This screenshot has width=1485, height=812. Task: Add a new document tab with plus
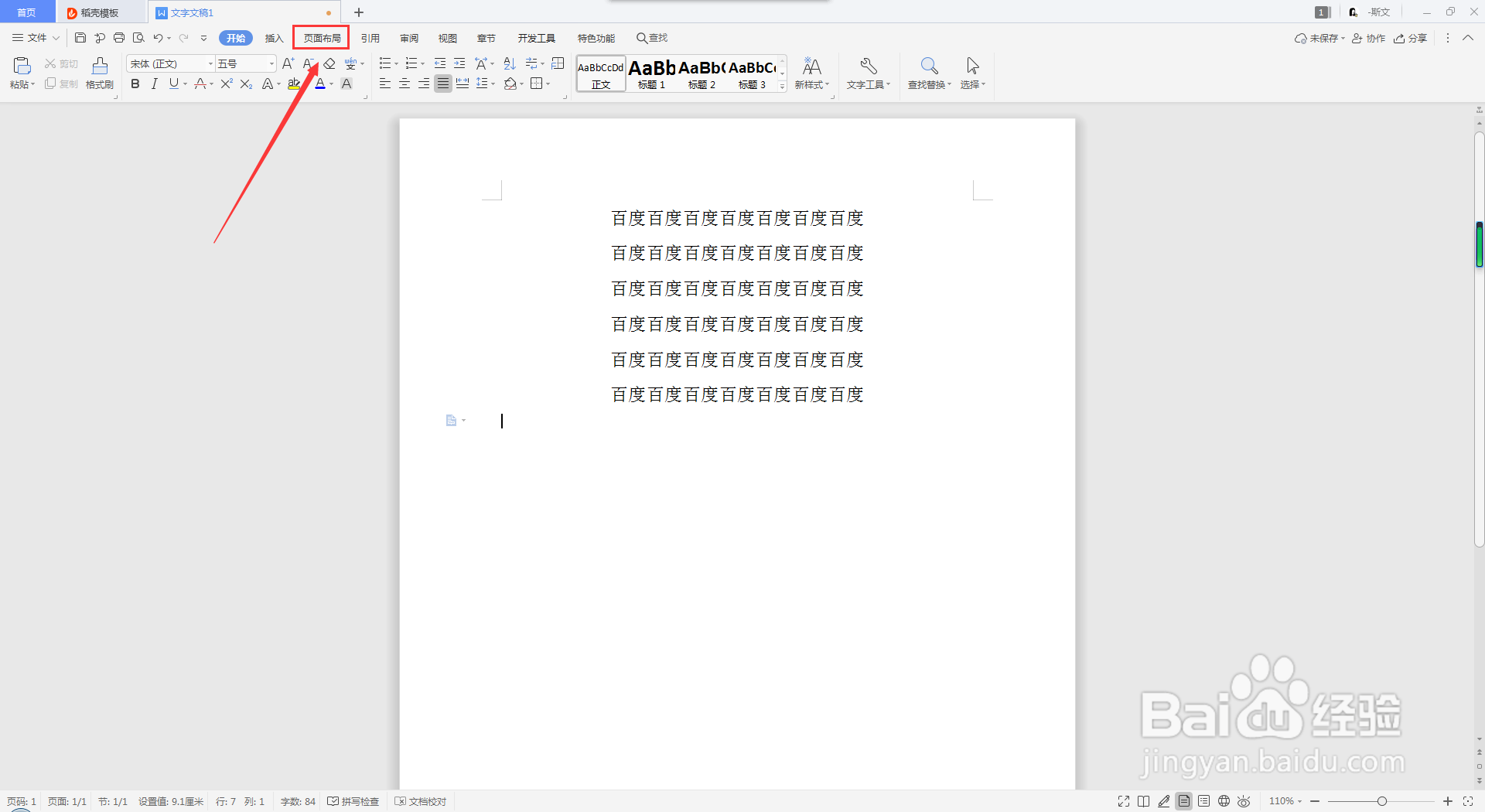coord(359,12)
